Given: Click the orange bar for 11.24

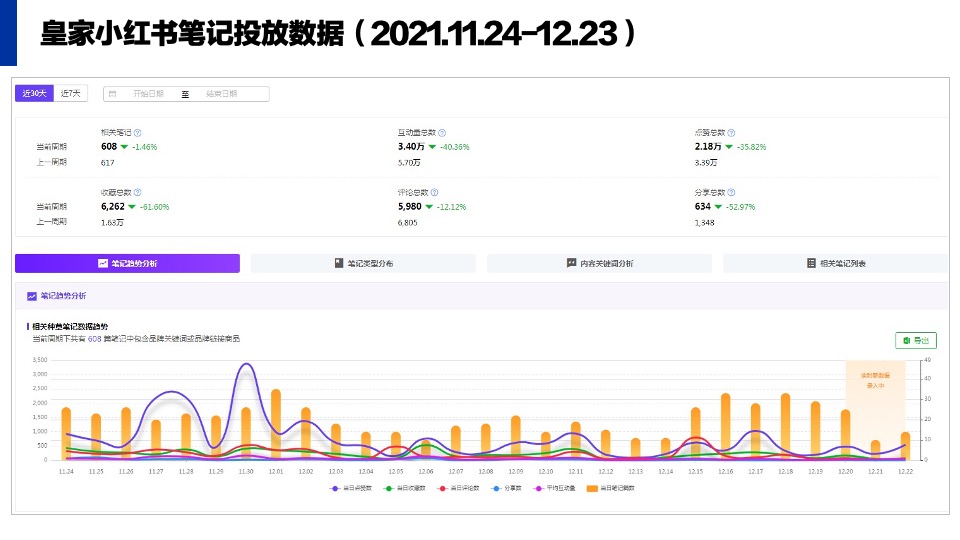Looking at the screenshot, I should (66, 434).
